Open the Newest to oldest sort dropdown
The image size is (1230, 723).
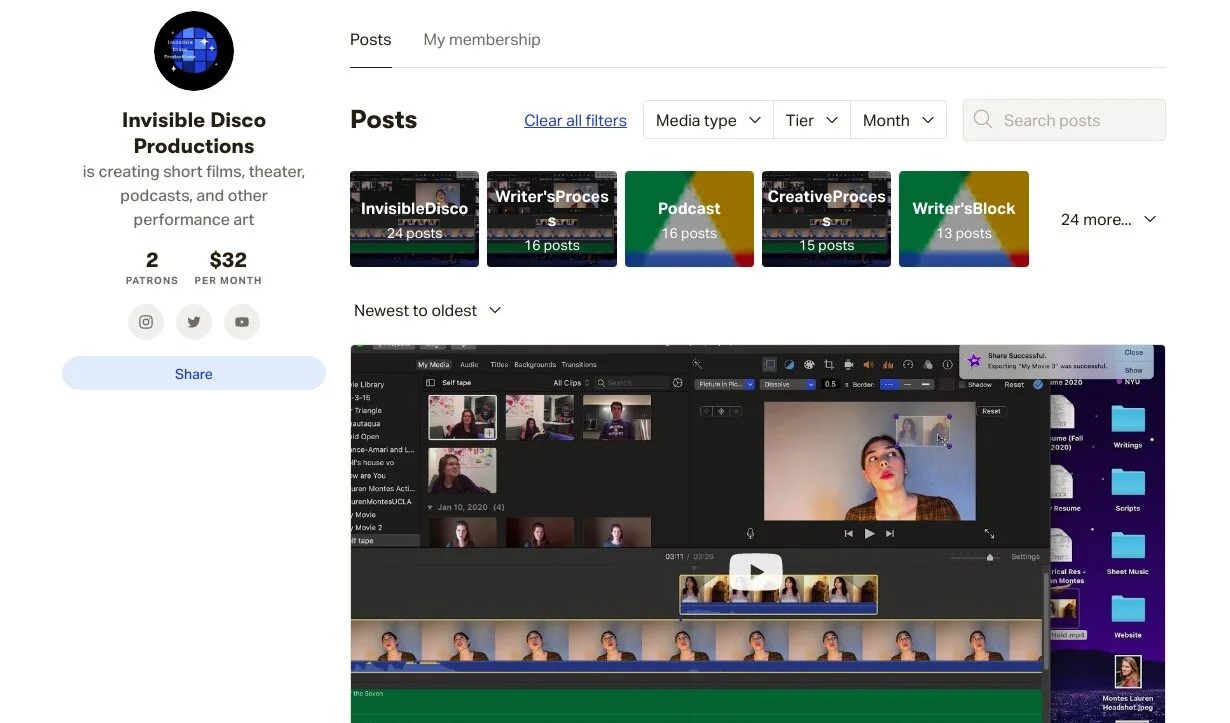click(428, 311)
